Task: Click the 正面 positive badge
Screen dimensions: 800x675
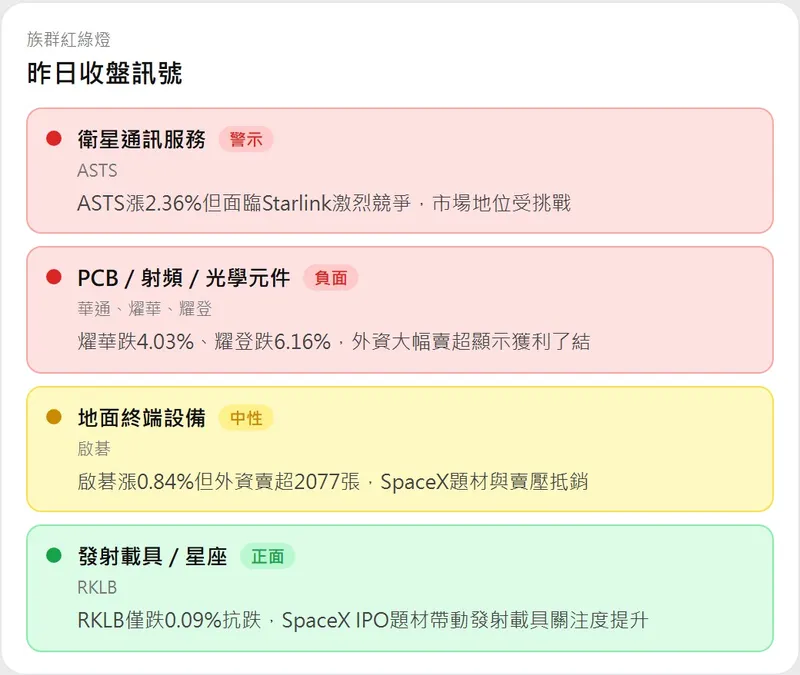Action: (x=267, y=556)
